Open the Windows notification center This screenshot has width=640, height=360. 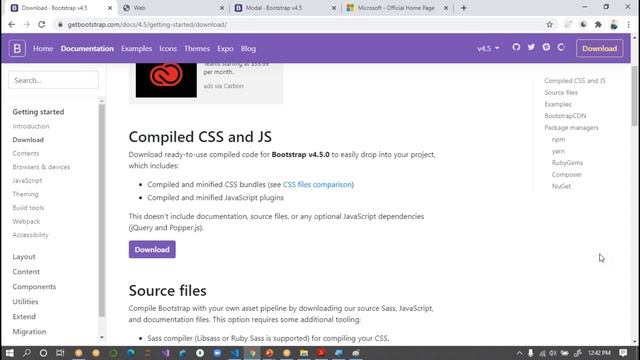click(623, 353)
